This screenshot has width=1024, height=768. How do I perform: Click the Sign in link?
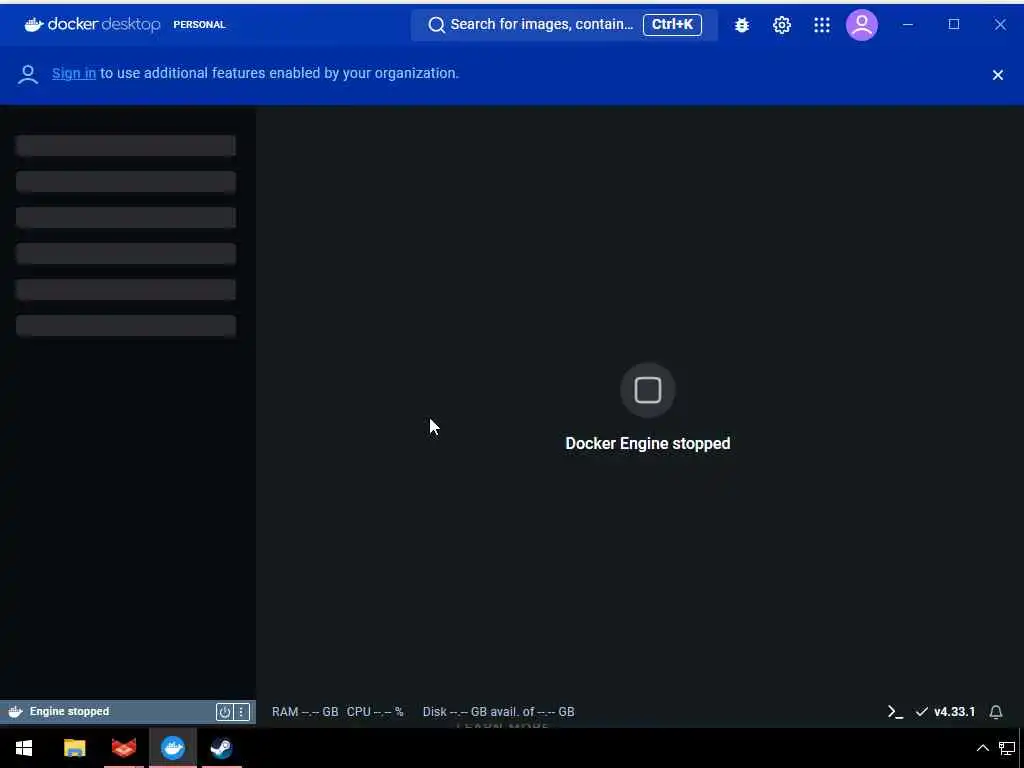tap(74, 73)
